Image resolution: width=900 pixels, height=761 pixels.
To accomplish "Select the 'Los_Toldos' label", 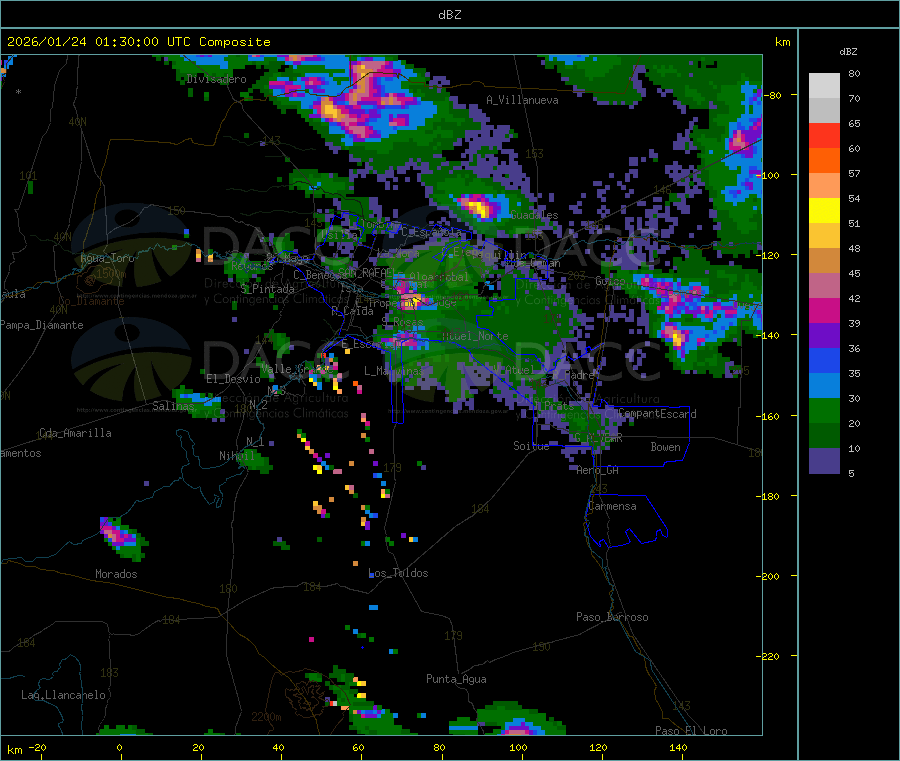I will pos(398,573).
